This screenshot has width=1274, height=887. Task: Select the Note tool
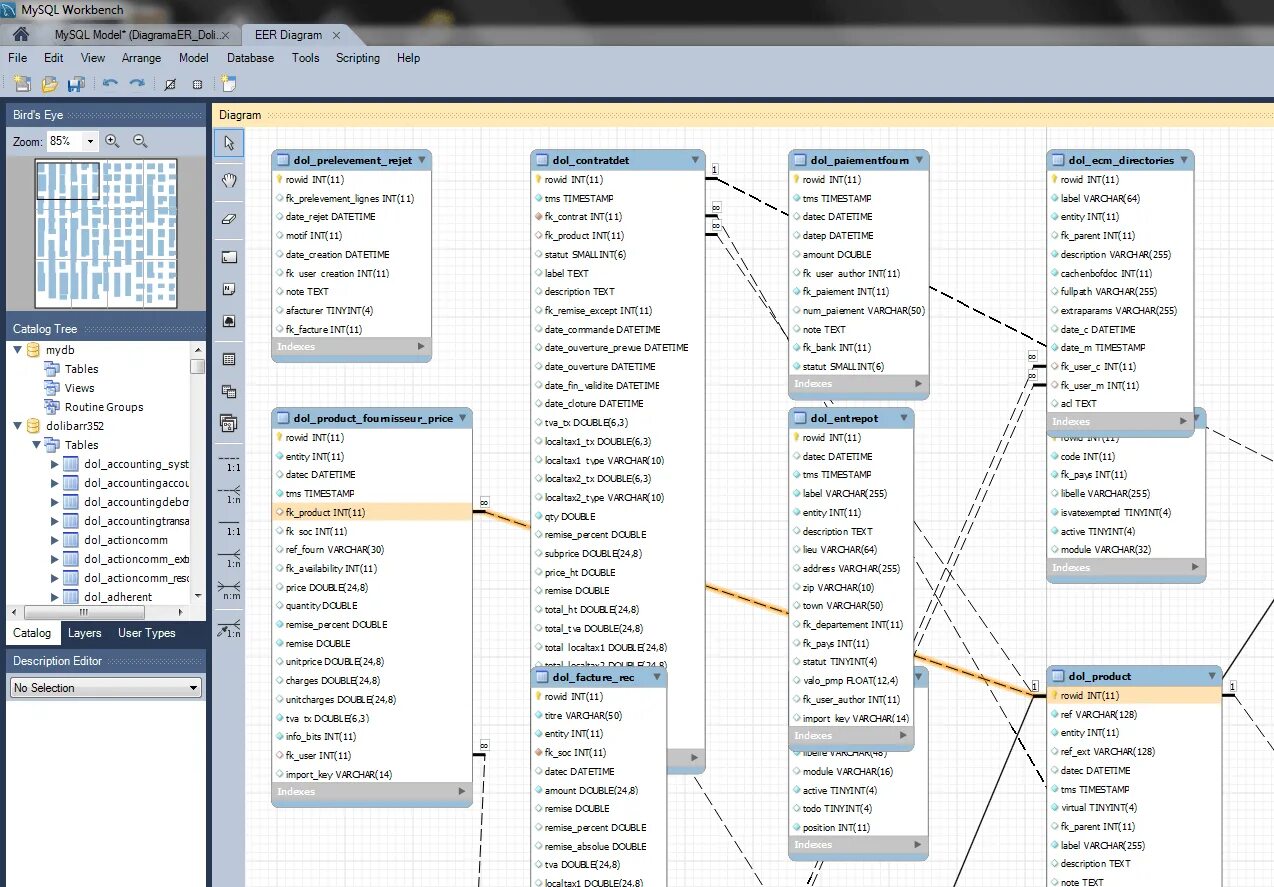(x=229, y=289)
